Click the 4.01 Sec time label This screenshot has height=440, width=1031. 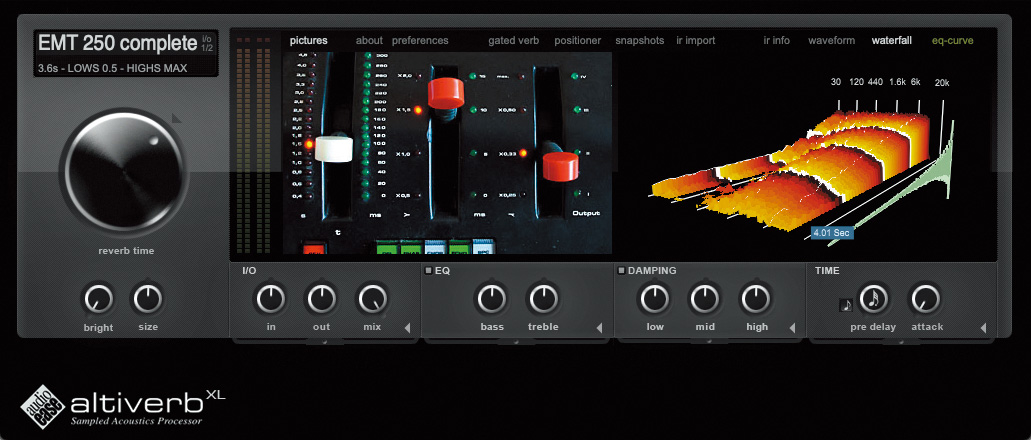coord(832,233)
